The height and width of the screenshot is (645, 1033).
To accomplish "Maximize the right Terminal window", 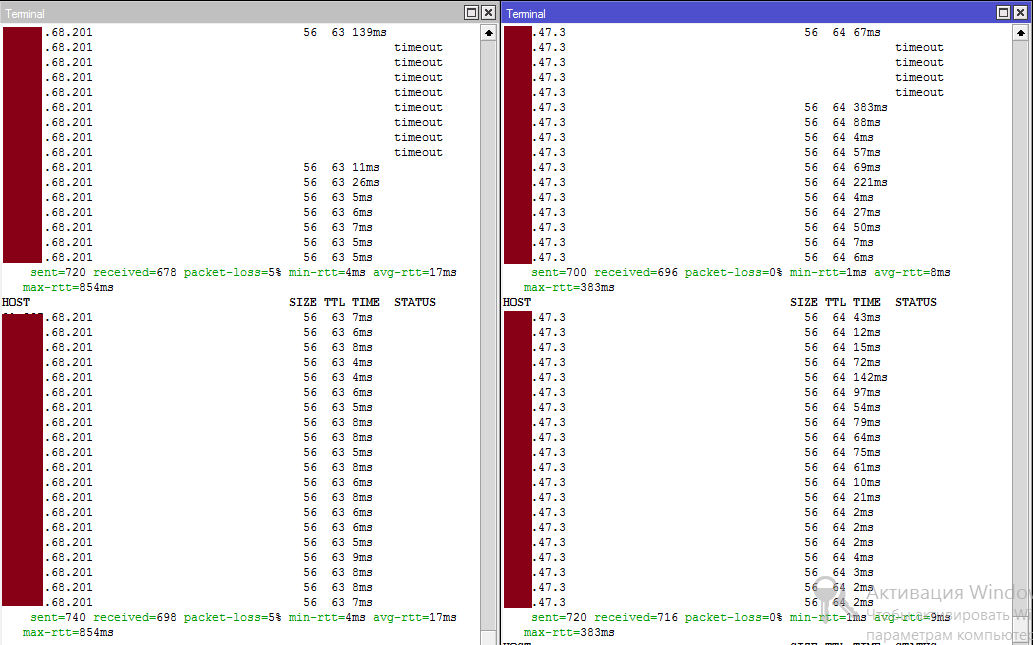I will pyautogui.click(x=1003, y=13).
